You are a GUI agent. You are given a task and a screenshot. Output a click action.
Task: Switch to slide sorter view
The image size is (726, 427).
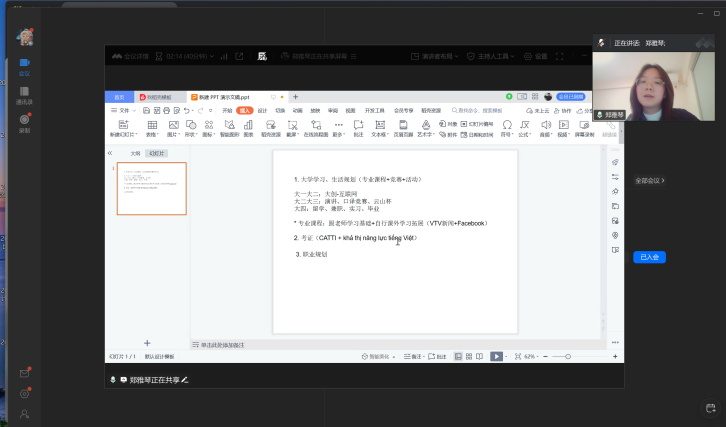point(468,356)
